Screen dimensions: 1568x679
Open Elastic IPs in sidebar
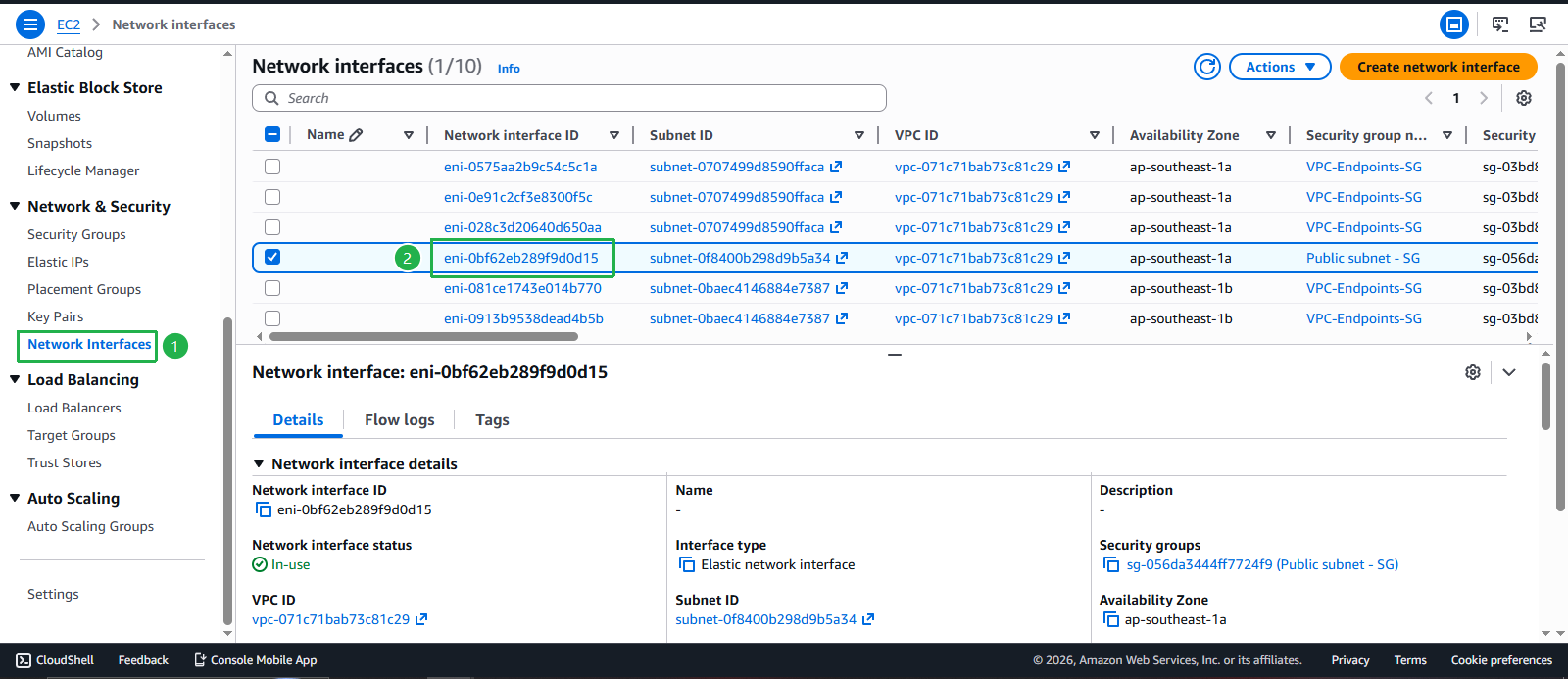[x=58, y=262]
